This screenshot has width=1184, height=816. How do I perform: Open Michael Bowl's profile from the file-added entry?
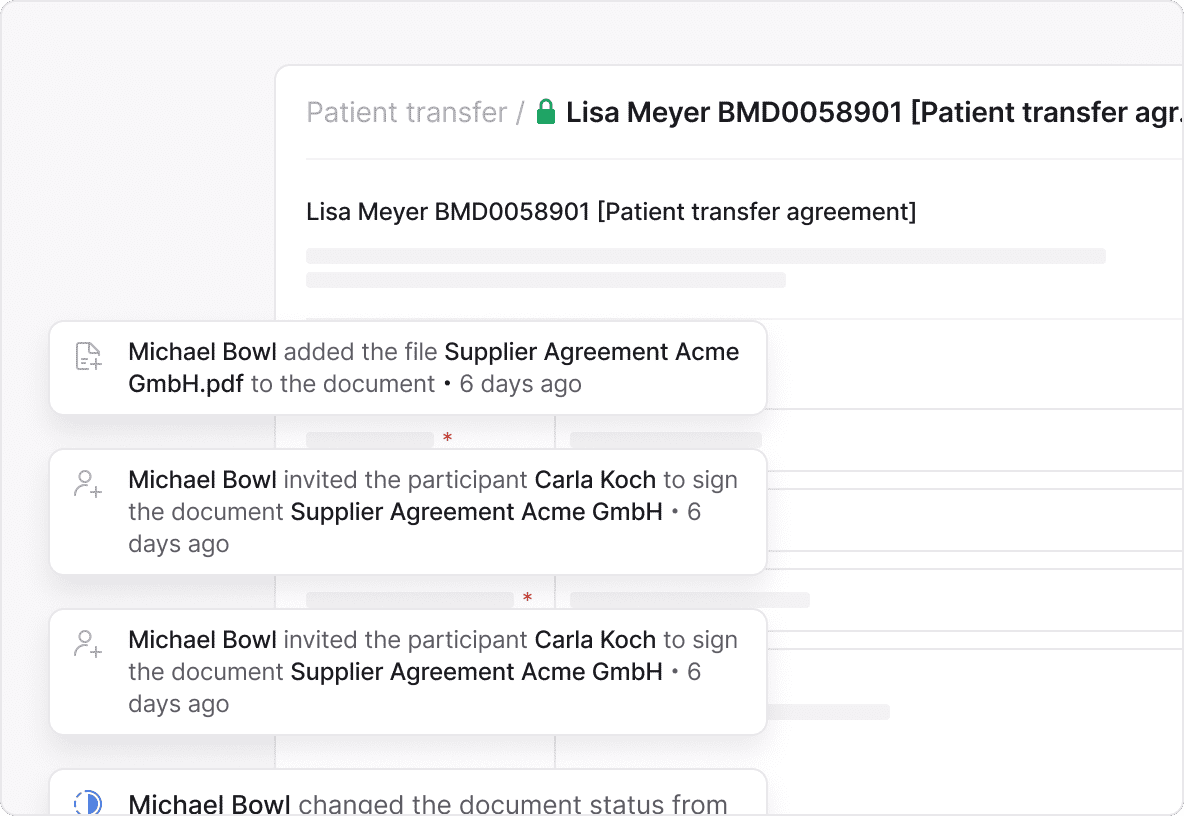[x=202, y=352]
